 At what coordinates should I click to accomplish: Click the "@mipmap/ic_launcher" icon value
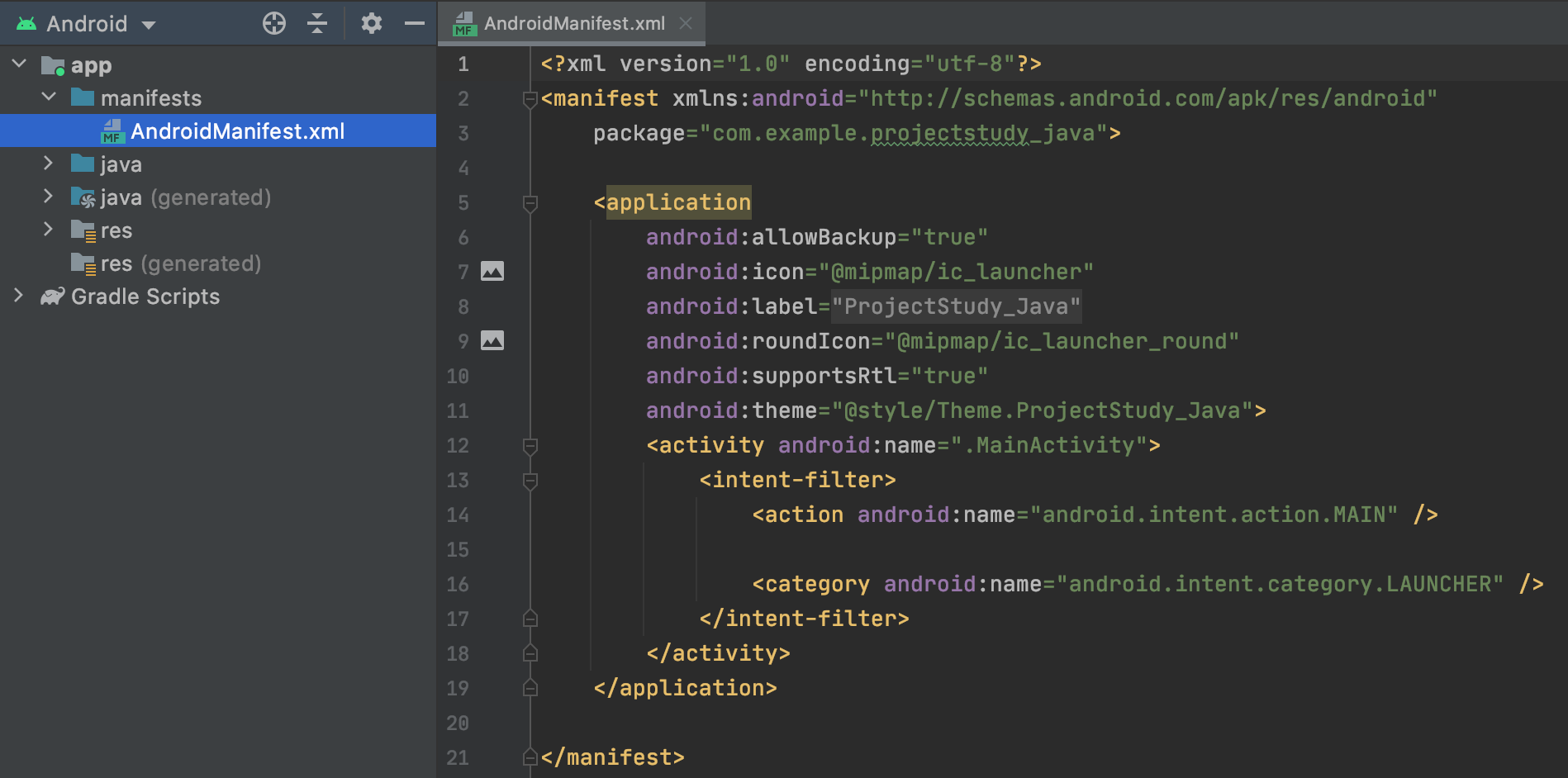pyautogui.click(x=956, y=272)
